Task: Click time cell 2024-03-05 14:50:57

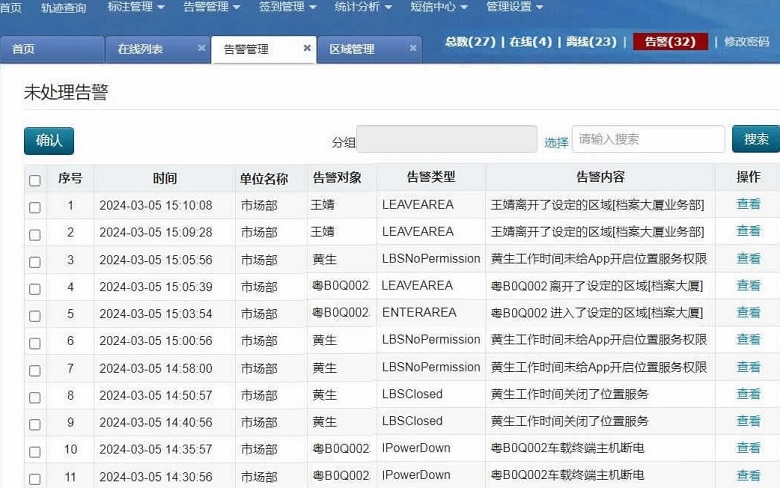Action: coord(156,395)
